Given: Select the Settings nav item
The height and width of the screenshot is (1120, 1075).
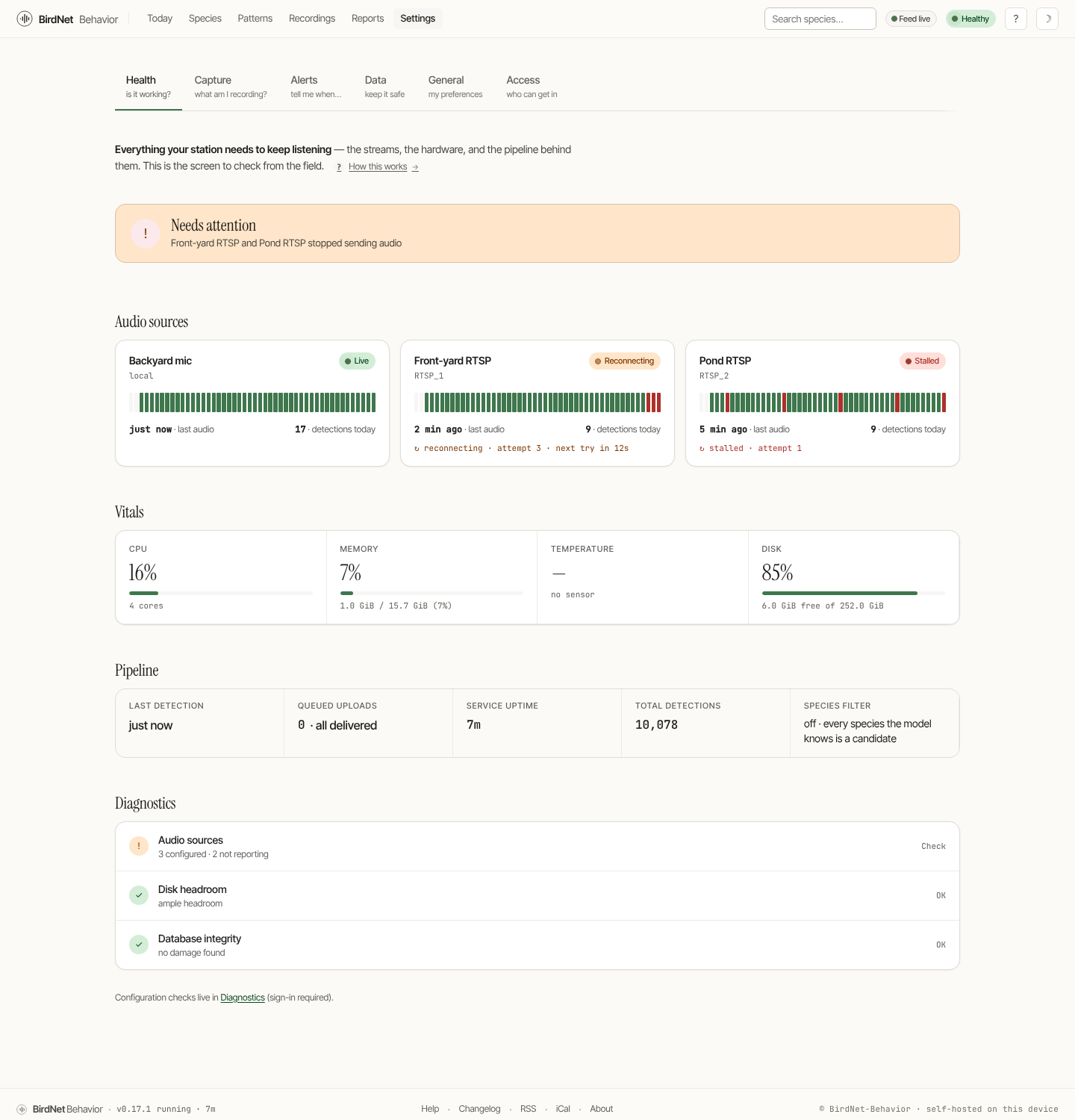Looking at the screenshot, I should (418, 19).
